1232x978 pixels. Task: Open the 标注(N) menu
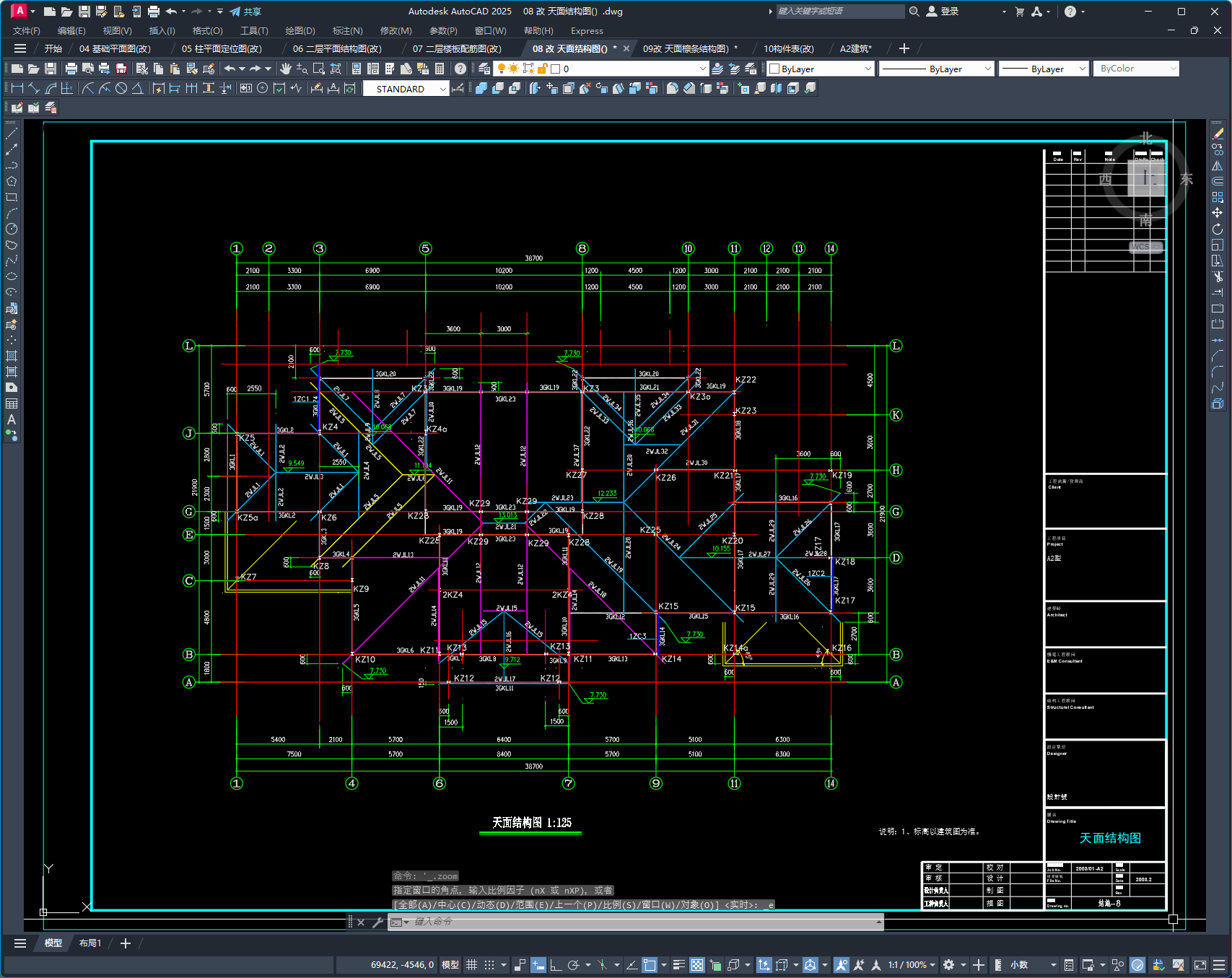click(347, 30)
